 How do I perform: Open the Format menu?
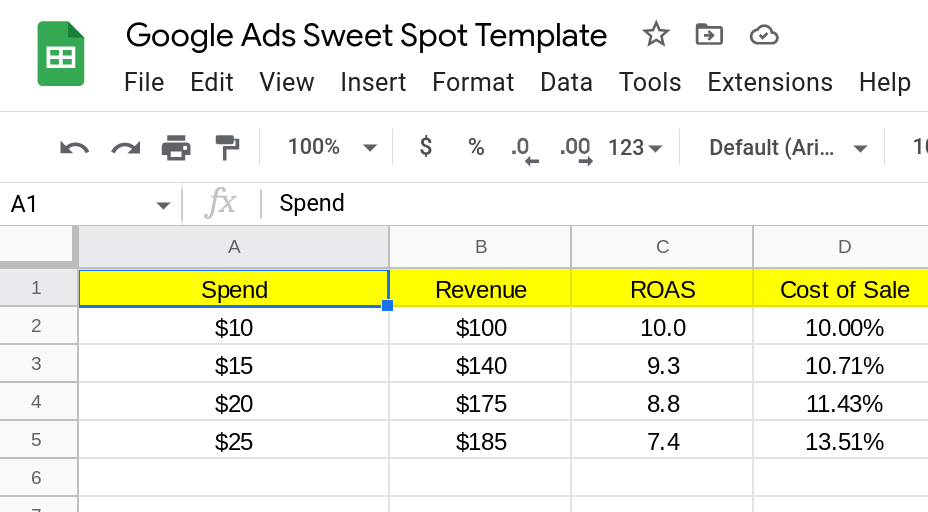(473, 82)
